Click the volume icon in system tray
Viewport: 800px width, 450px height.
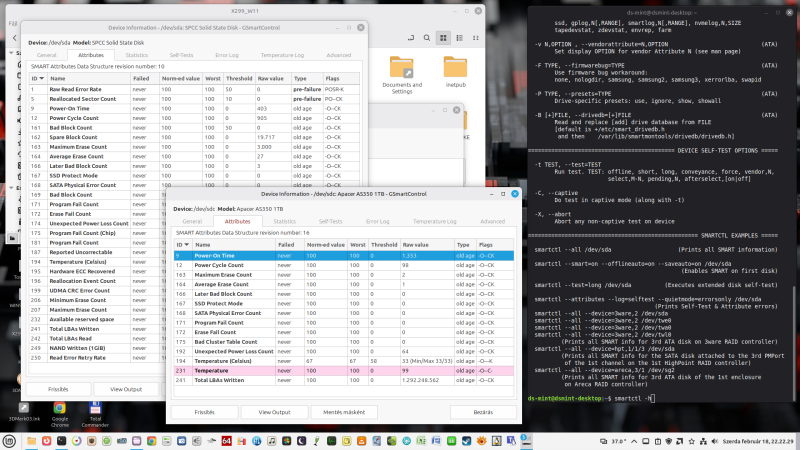click(x=714, y=441)
